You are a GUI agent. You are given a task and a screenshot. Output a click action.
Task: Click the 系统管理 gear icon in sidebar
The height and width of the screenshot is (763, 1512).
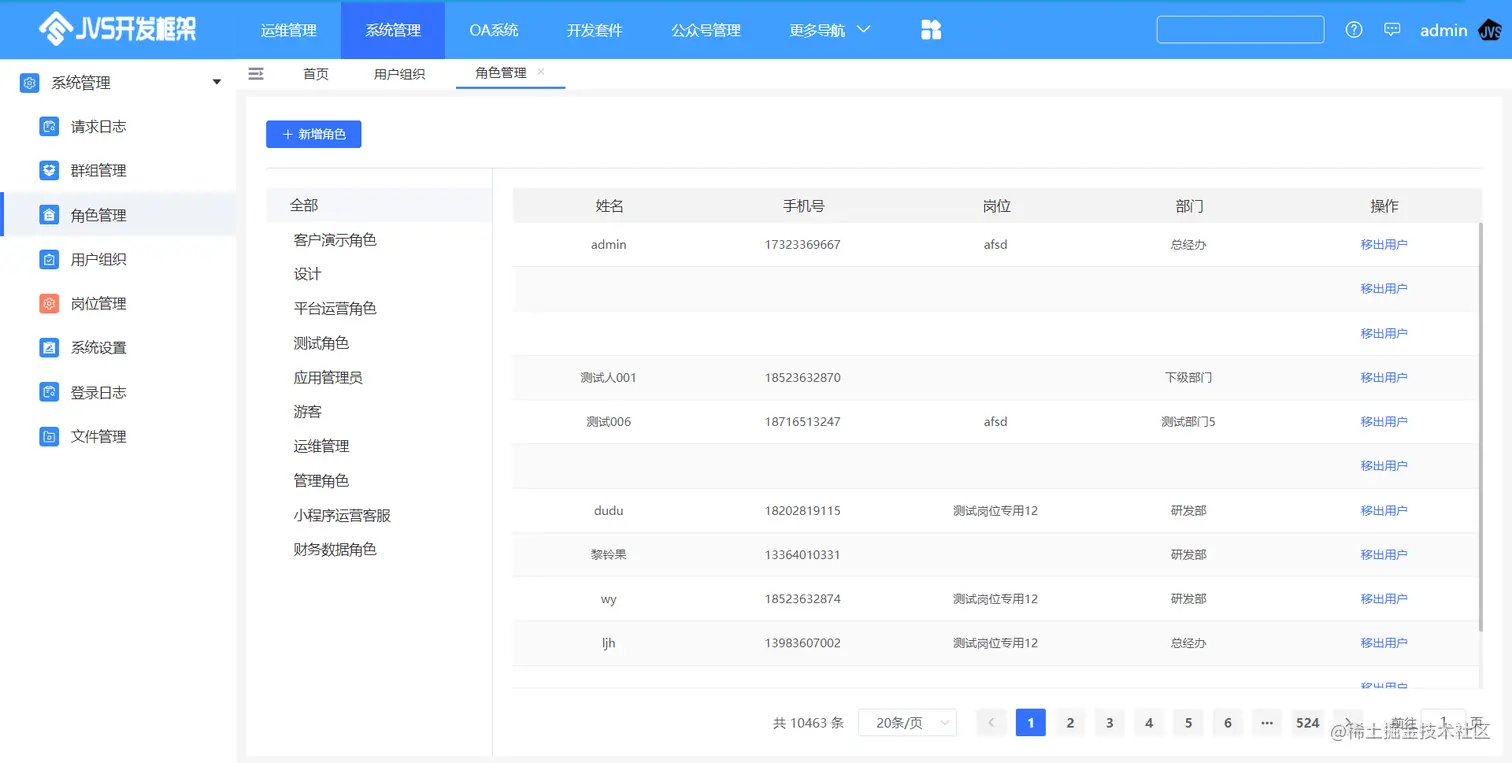coord(30,83)
